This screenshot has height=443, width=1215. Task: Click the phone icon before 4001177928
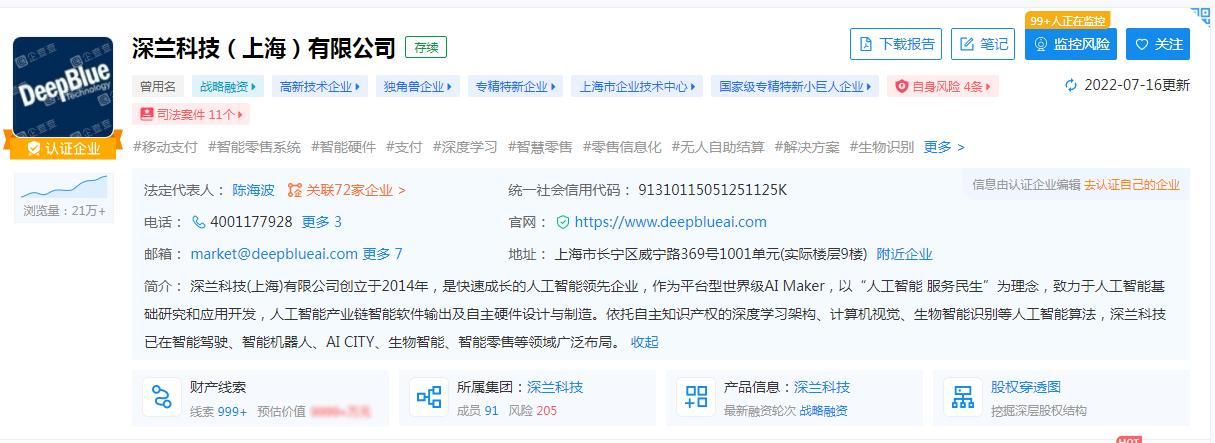[198, 222]
